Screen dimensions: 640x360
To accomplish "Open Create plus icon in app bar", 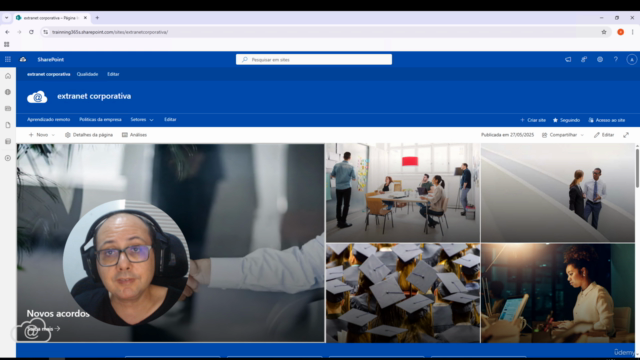I will [8, 158].
